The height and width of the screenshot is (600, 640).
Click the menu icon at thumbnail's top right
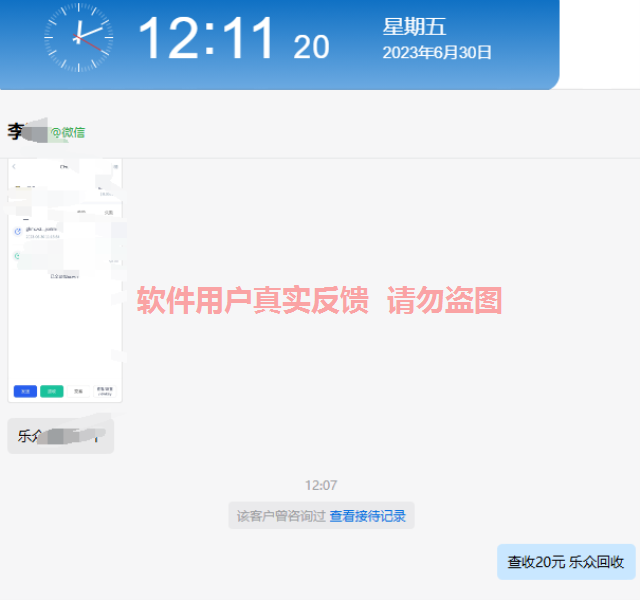pyautogui.click(x=116, y=166)
